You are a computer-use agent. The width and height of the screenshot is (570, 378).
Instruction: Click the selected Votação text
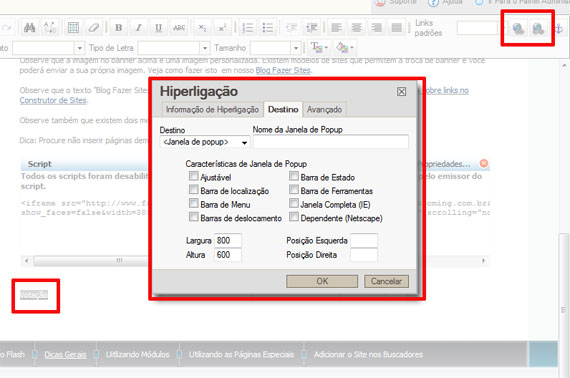coord(34,295)
